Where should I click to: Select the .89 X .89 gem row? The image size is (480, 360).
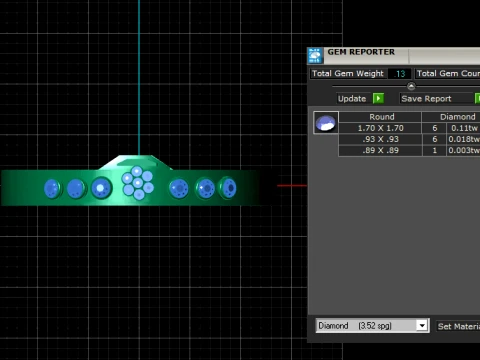click(x=409, y=150)
